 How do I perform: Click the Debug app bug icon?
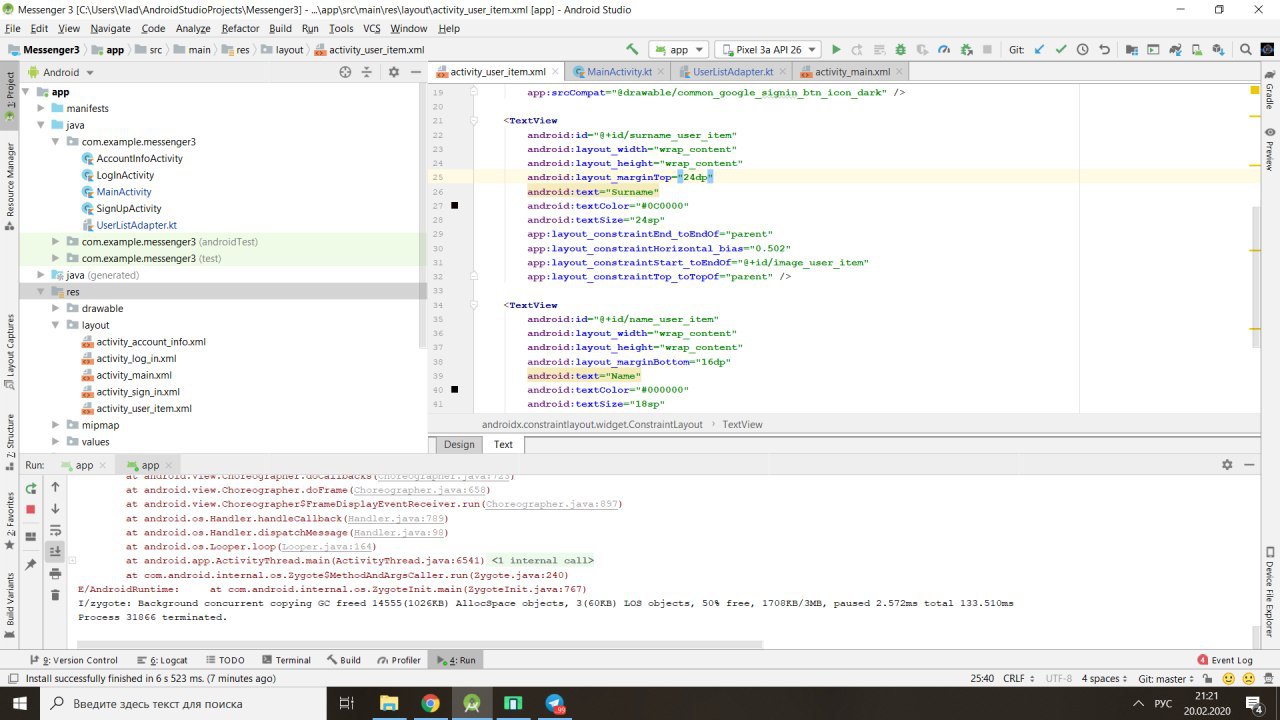point(901,49)
